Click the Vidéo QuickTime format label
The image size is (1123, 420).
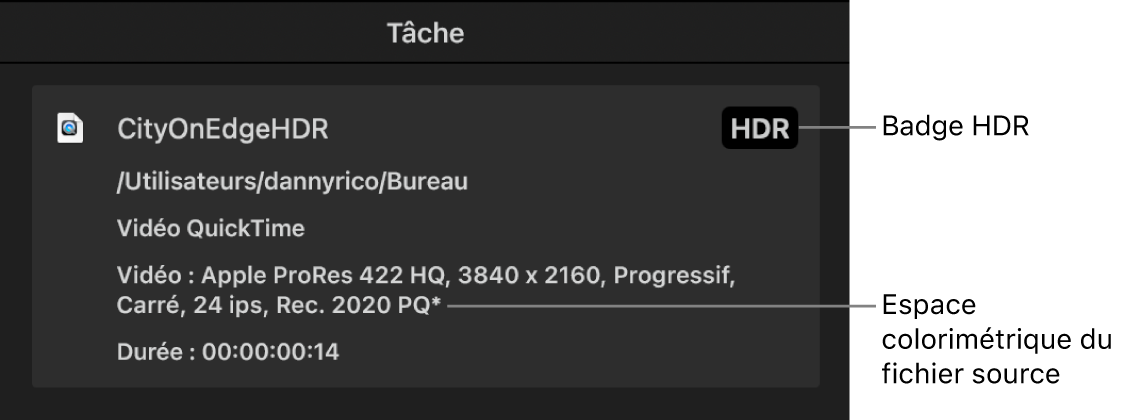pyautogui.click(x=211, y=229)
